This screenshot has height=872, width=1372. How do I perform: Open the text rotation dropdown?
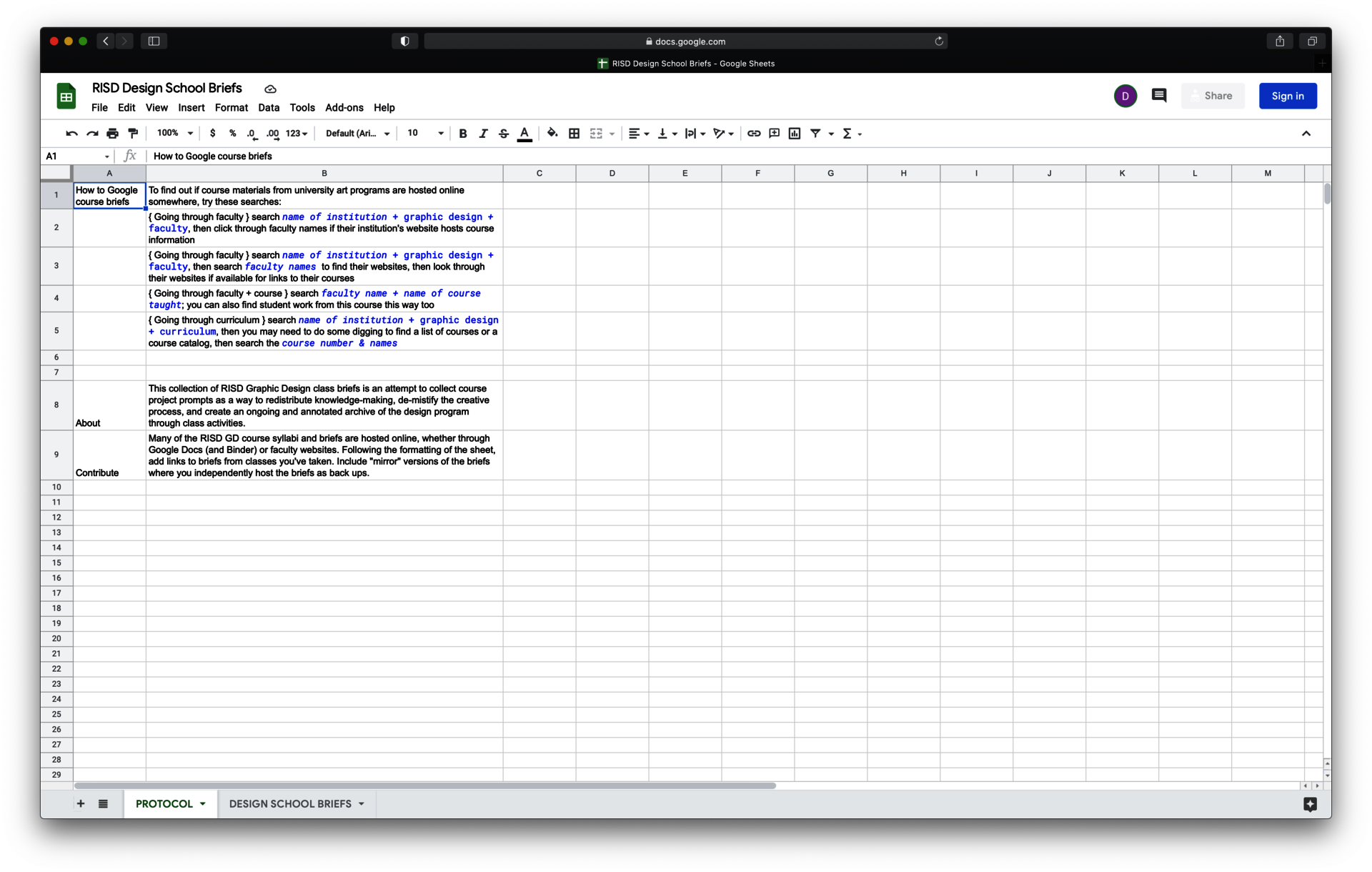(723, 134)
